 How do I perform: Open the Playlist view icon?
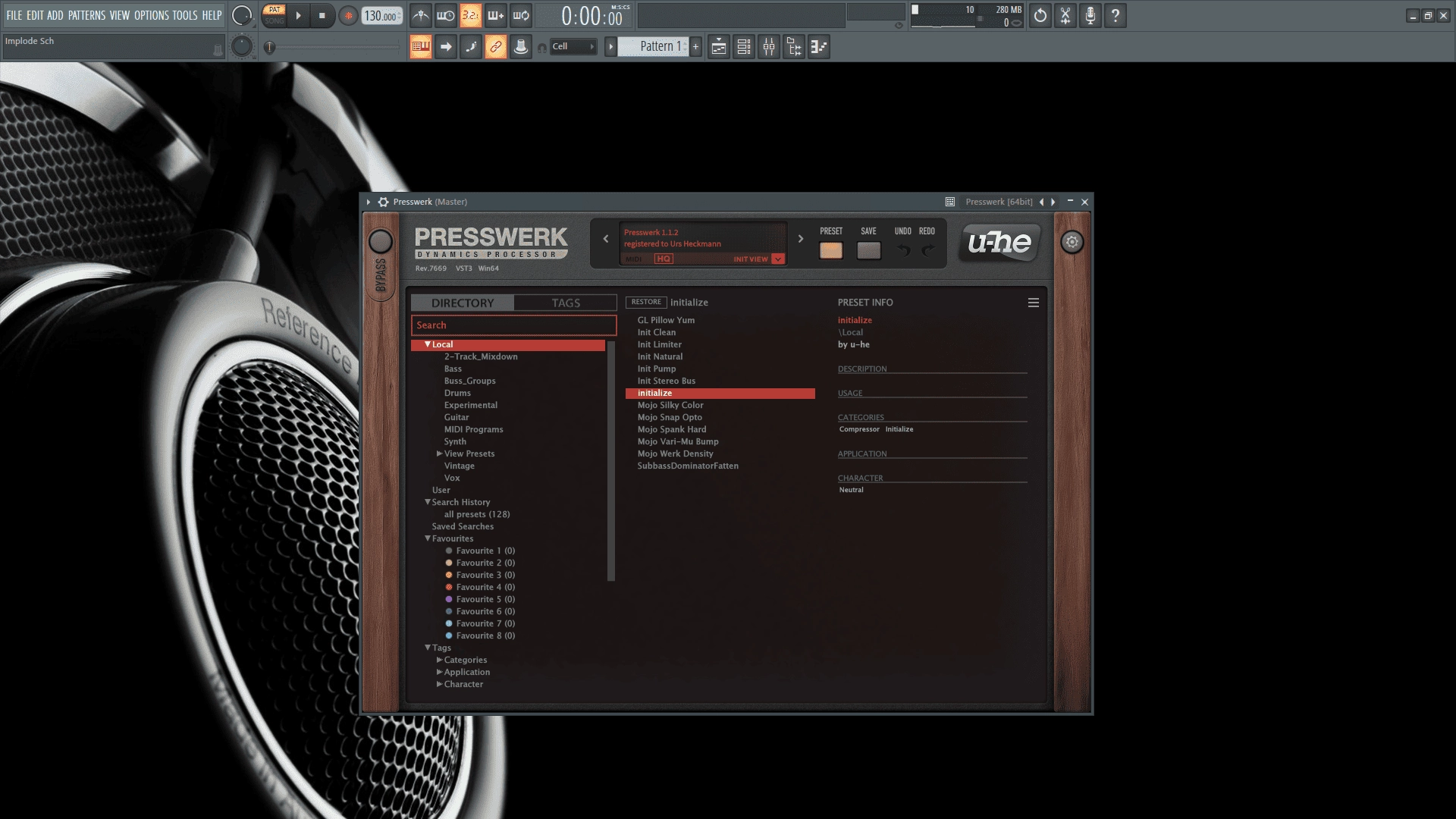coord(719,47)
